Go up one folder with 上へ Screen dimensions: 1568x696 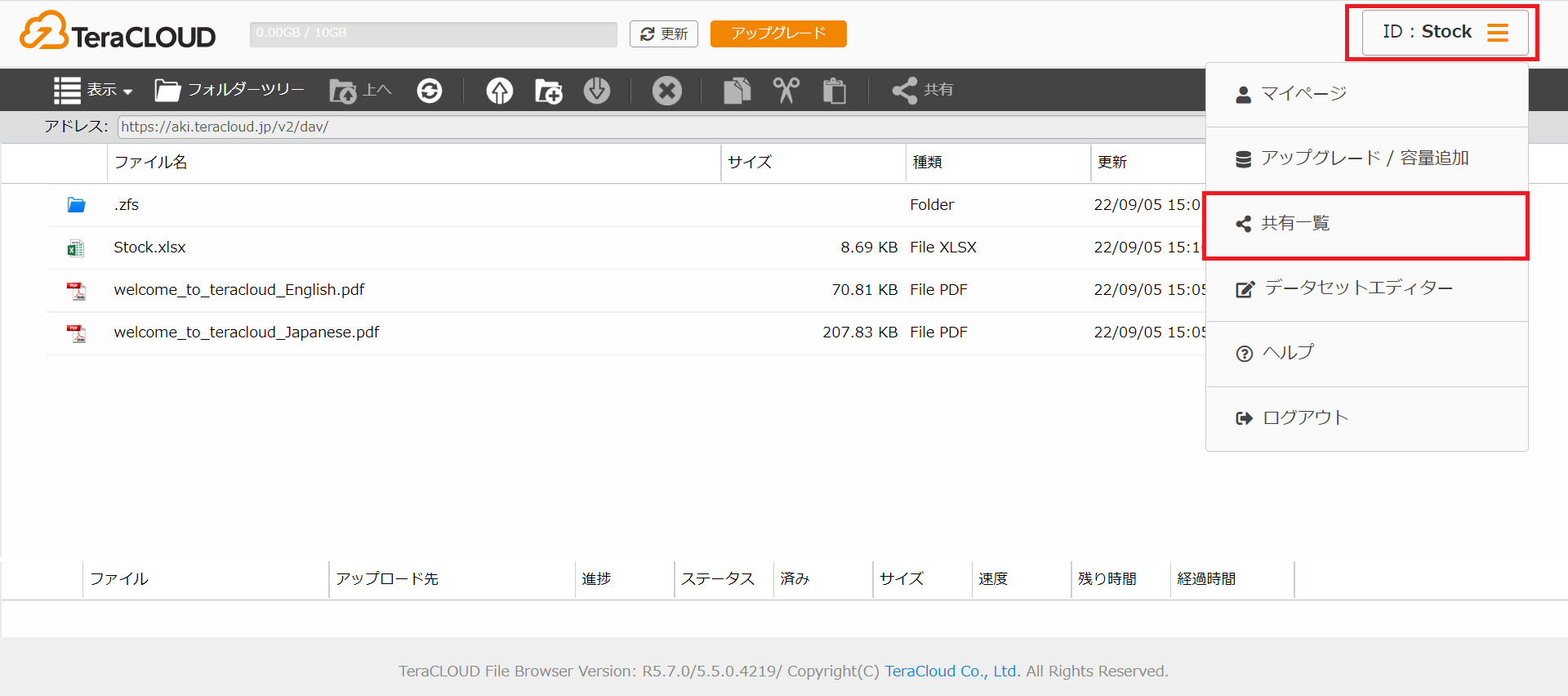point(360,90)
